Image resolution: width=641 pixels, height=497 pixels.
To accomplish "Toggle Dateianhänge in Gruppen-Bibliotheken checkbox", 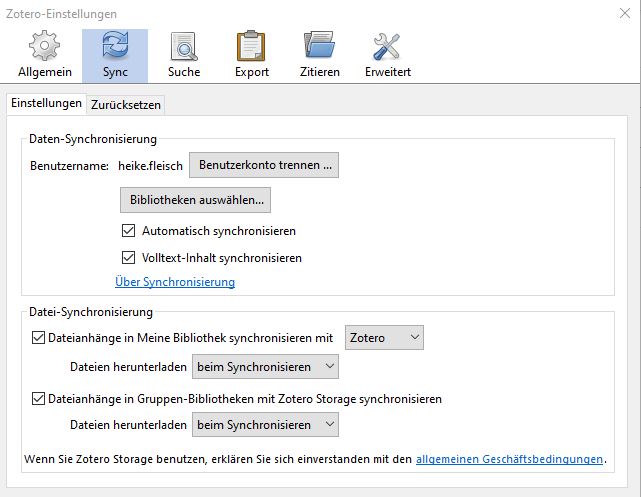I will [x=38, y=398].
